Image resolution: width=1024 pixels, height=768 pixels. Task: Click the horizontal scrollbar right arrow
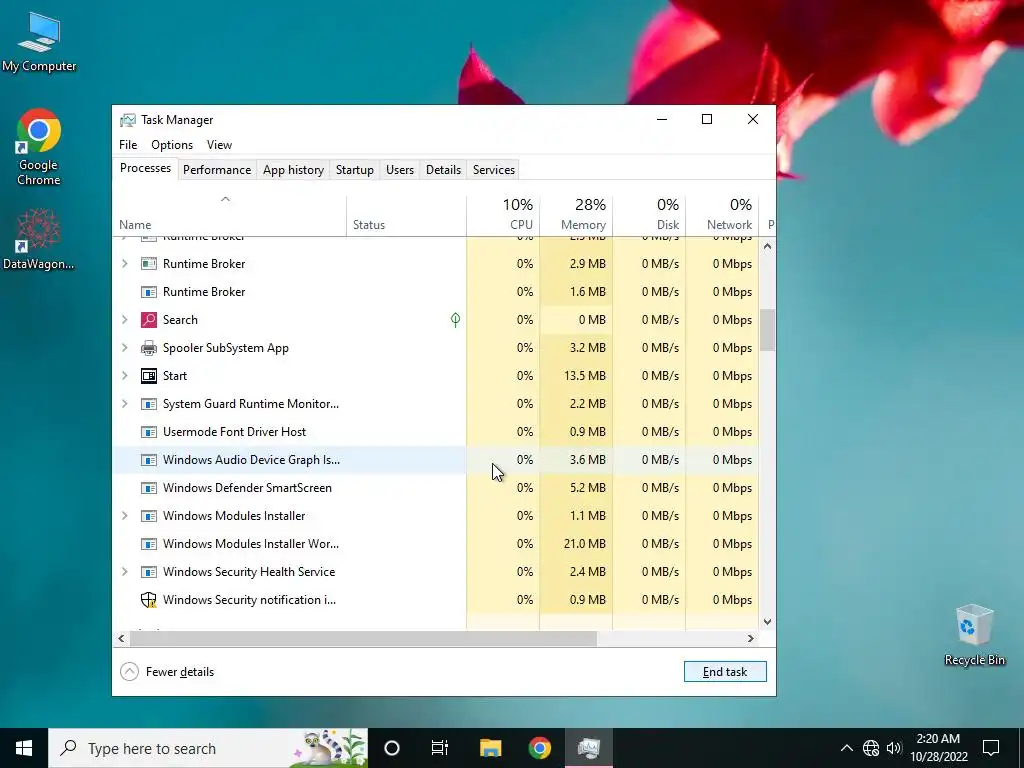coord(750,639)
